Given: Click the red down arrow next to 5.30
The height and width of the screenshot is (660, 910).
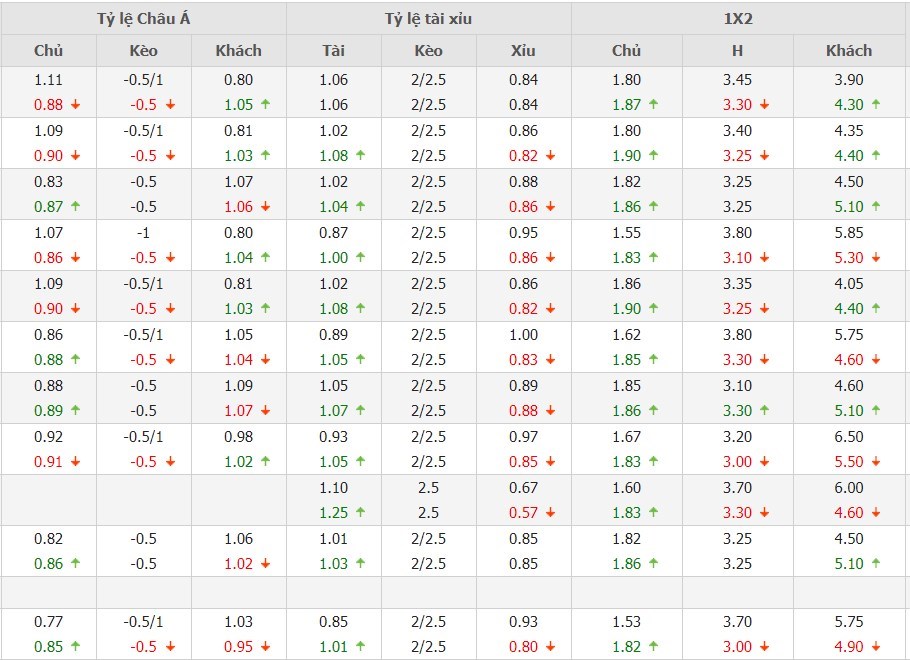Looking at the screenshot, I should tap(876, 257).
